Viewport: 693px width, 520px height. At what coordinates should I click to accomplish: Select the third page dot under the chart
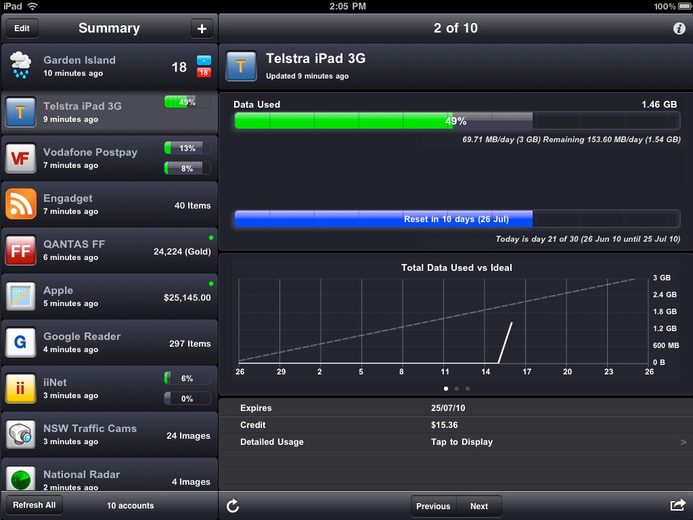pyautogui.click(x=468, y=389)
